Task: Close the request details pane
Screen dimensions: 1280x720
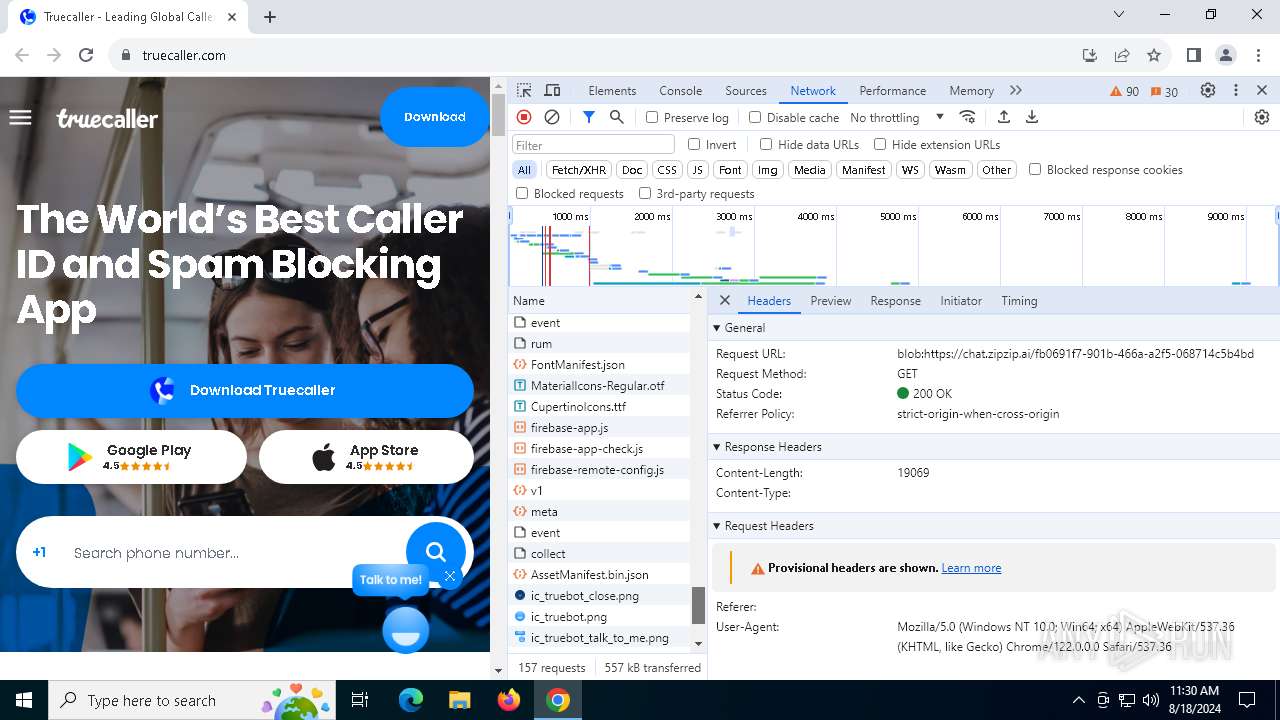Action: [725, 300]
